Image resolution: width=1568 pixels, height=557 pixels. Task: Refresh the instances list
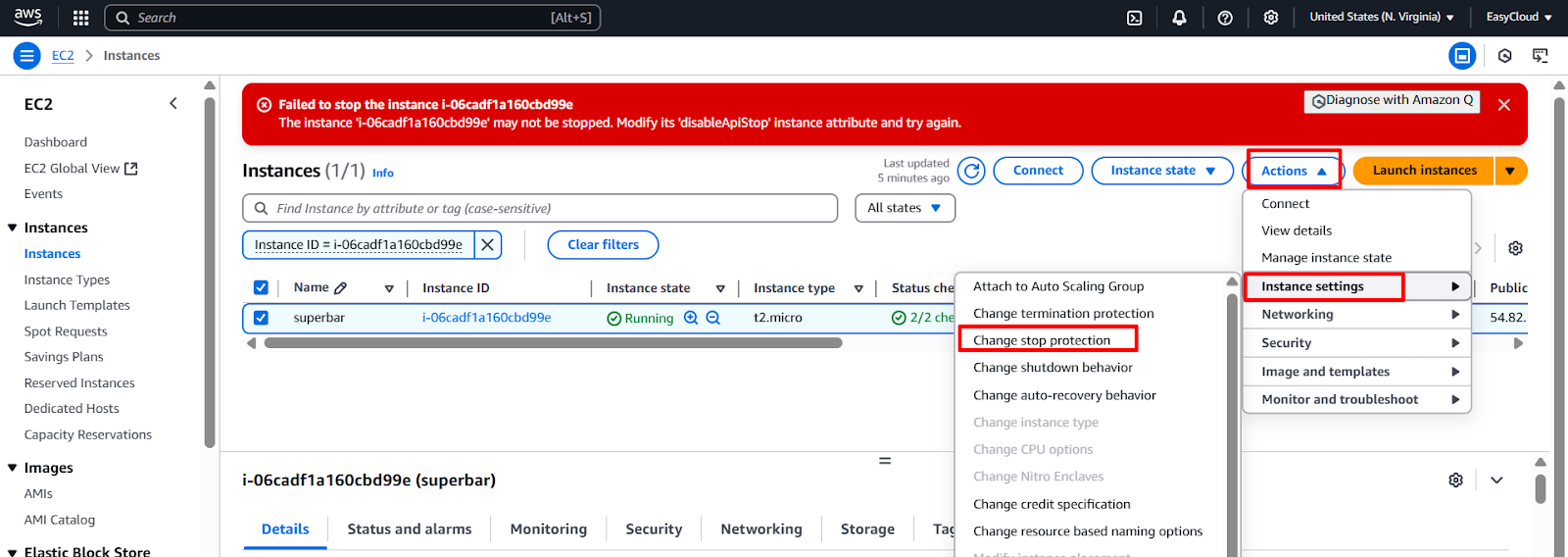coord(971,171)
